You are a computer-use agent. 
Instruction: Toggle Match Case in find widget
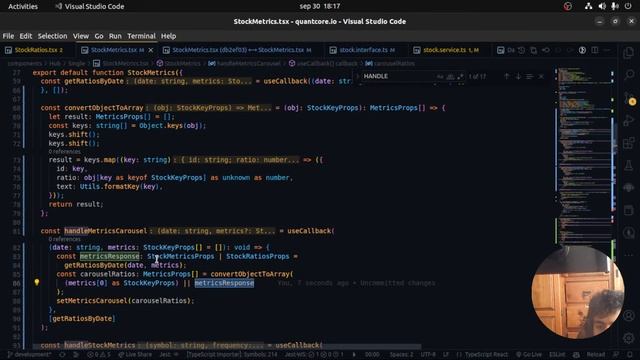coord(440,76)
